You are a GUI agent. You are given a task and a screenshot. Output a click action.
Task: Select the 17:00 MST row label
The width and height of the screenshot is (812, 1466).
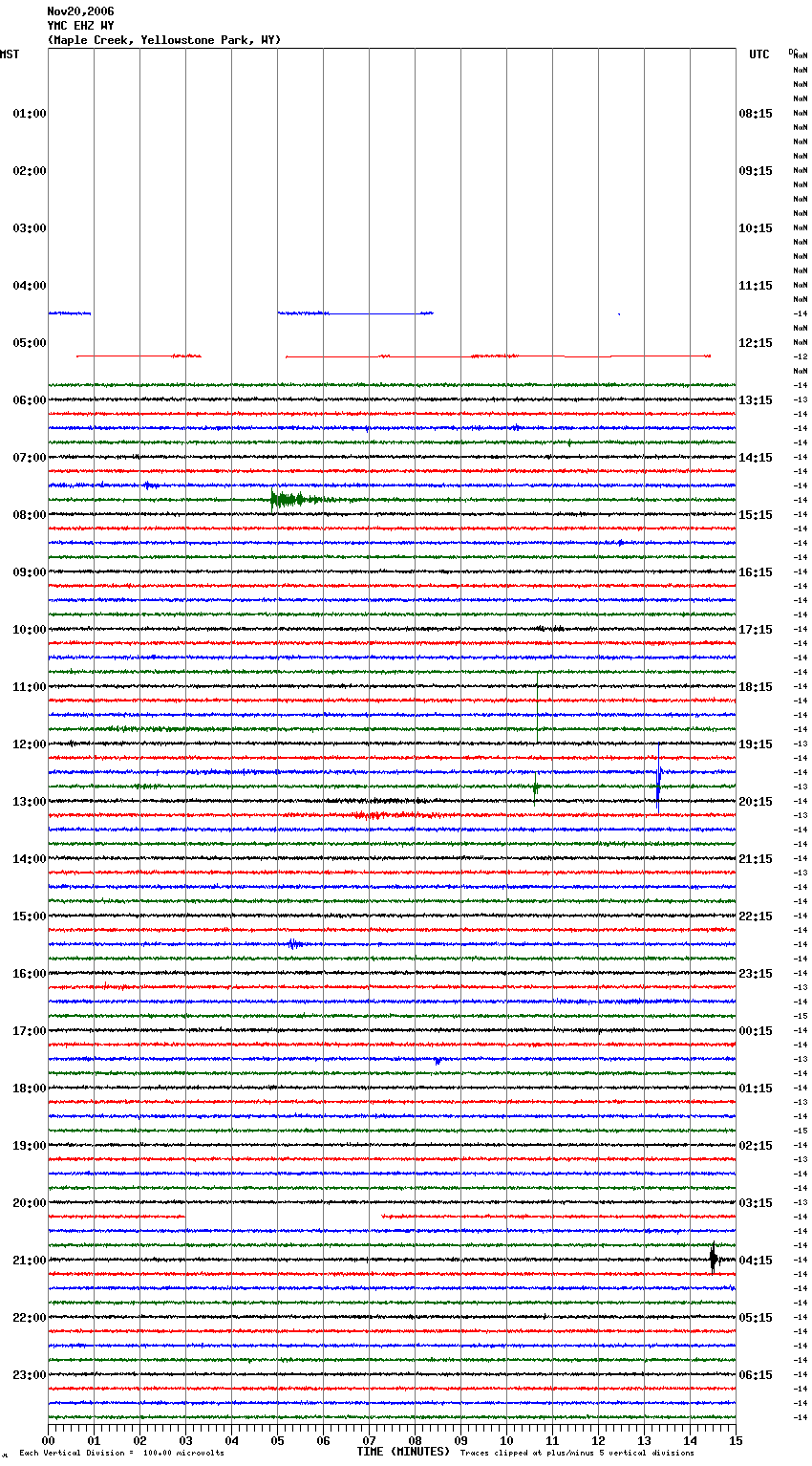(x=30, y=1031)
